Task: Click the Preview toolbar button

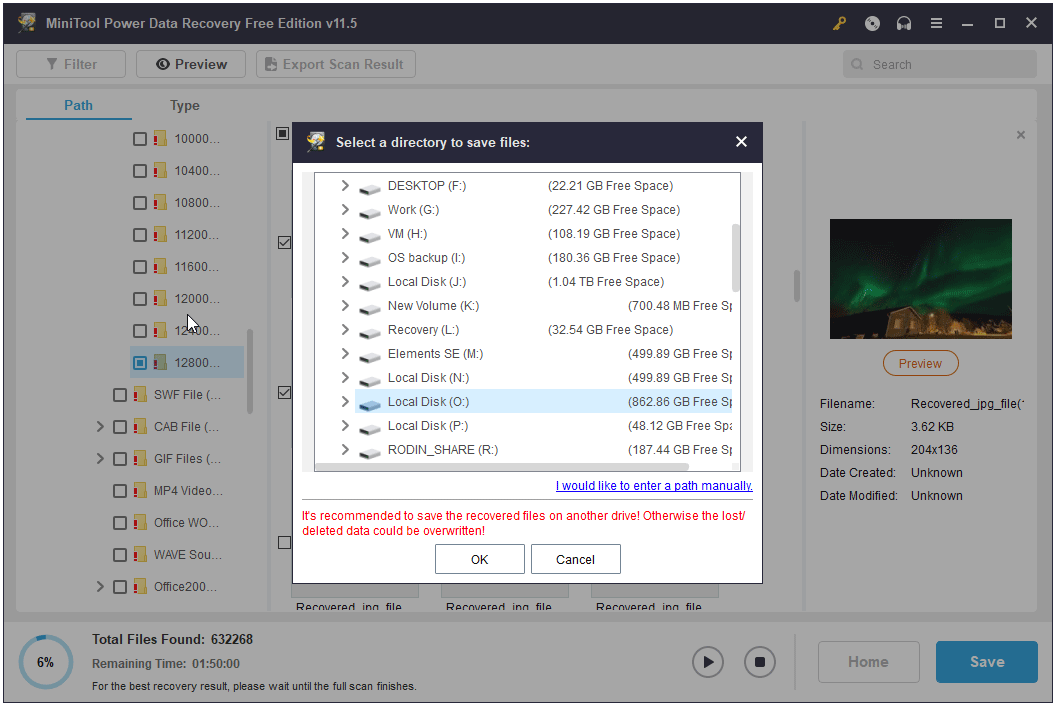Action: click(x=191, y=64)
